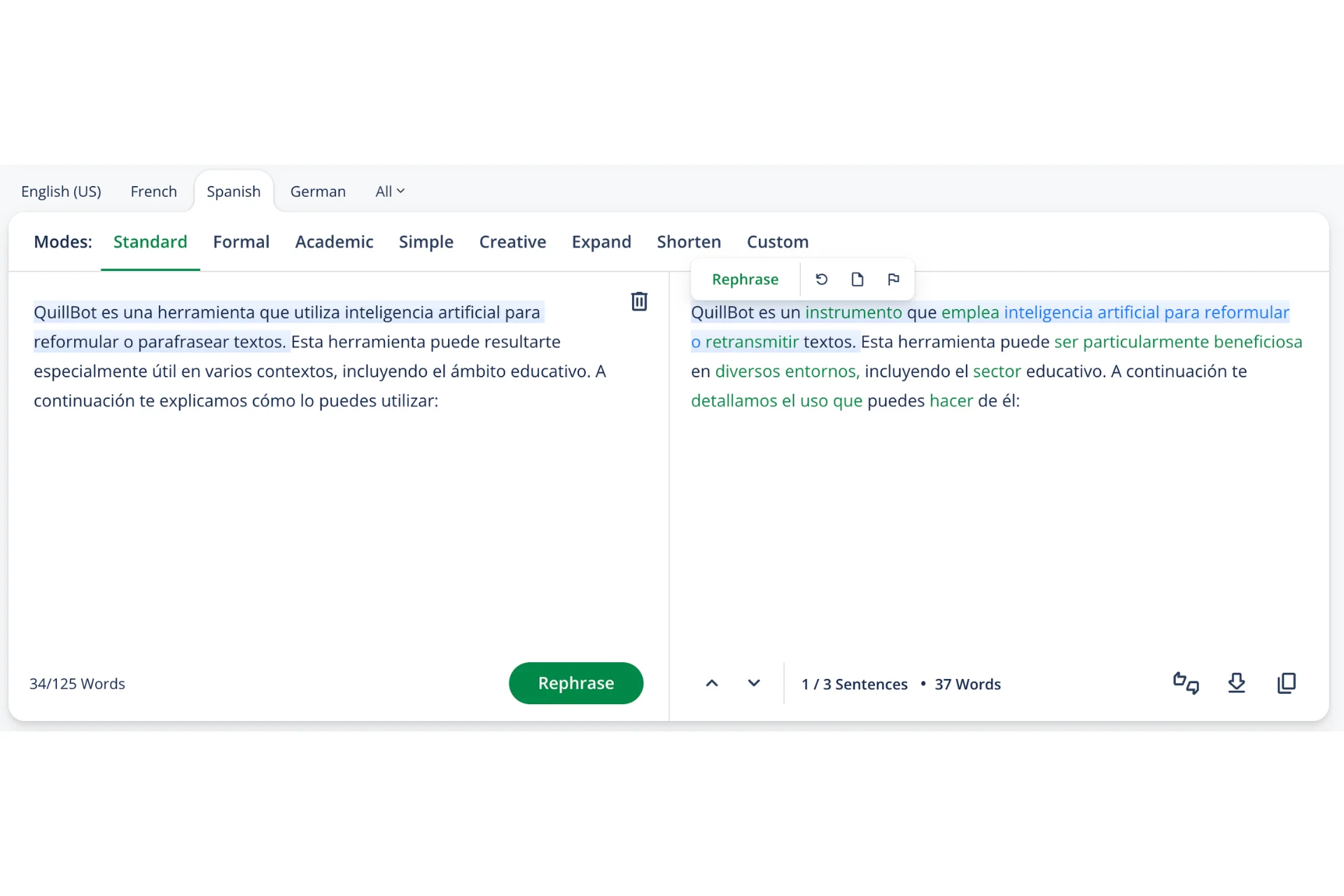This screenshot has width=1344, height=896.
Task: Switch to German language tab
Action: tap(318, 191)
